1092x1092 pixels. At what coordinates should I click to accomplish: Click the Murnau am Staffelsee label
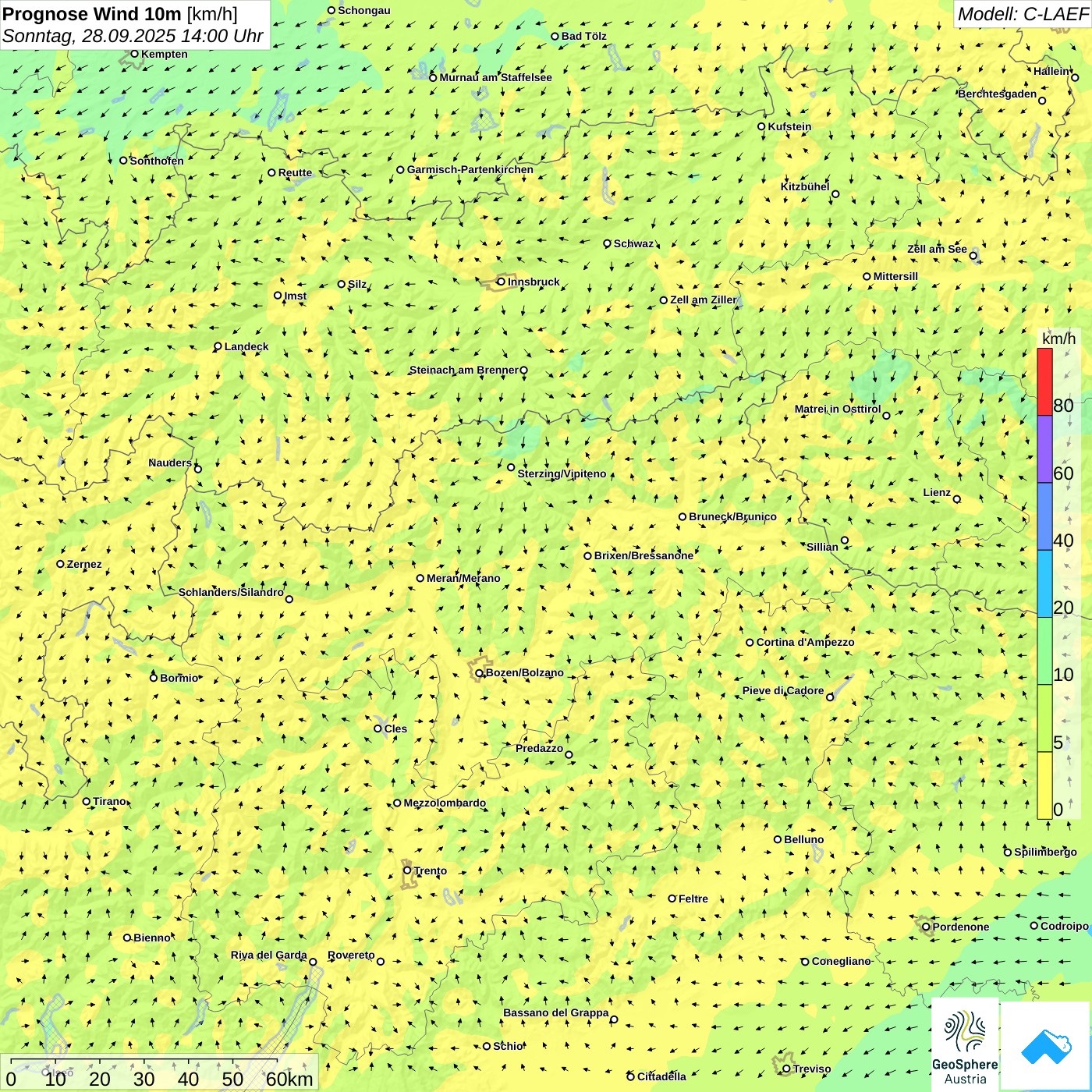(x=496, y=77)
